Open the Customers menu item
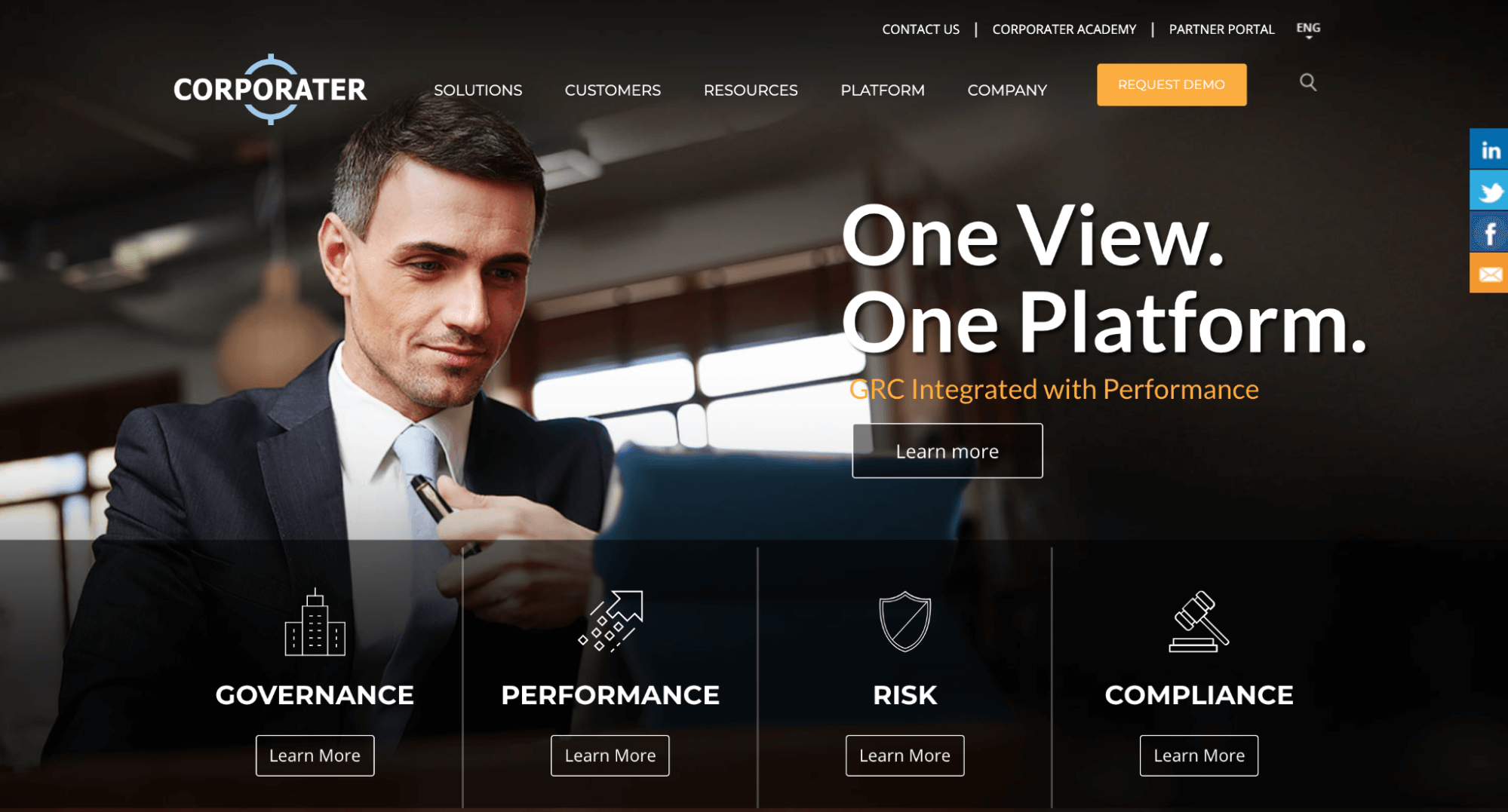The image size is (1508, 812). 613,90
